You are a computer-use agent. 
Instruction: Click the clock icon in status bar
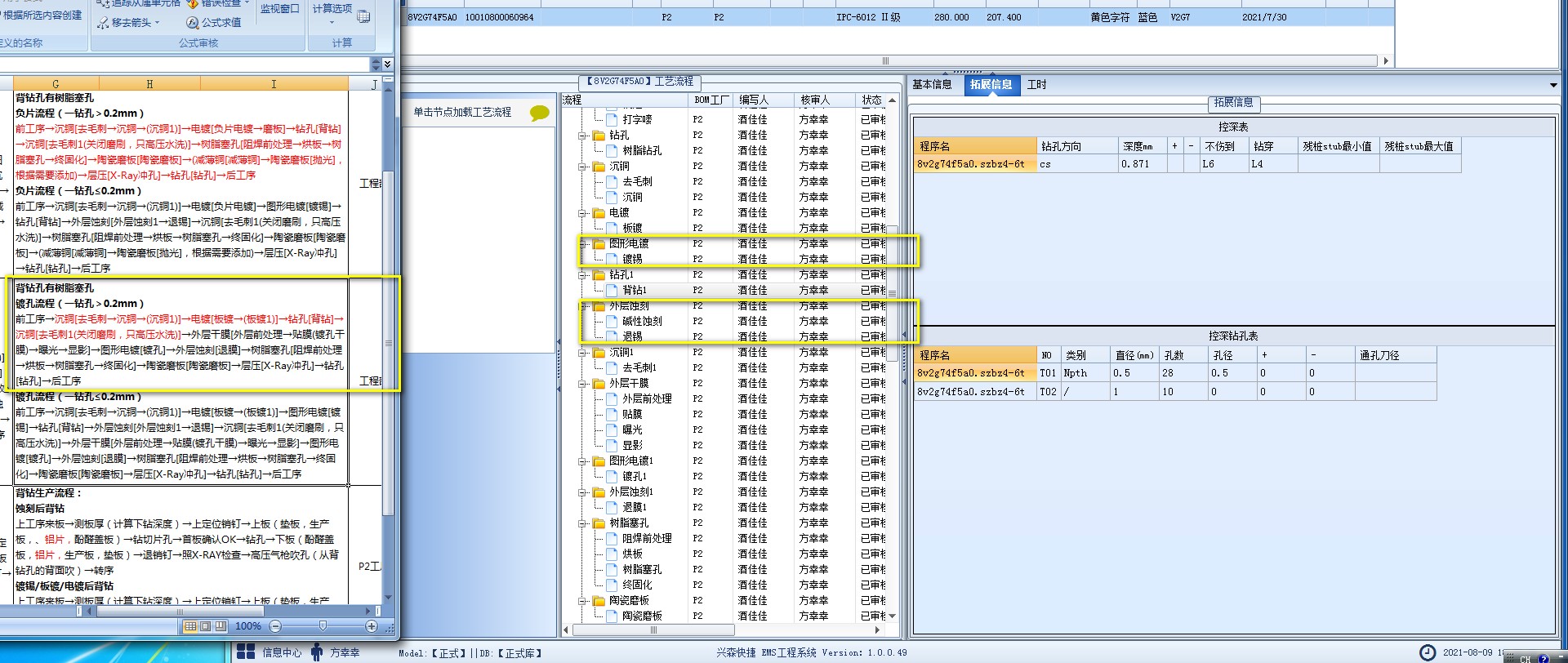click(x=1428, y=652)
